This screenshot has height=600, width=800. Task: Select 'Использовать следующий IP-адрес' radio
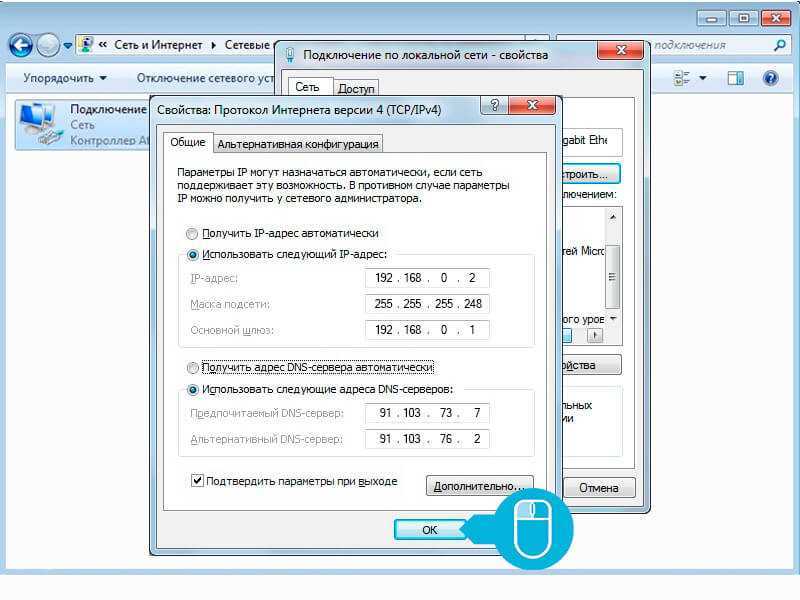[x=192, y=255]
